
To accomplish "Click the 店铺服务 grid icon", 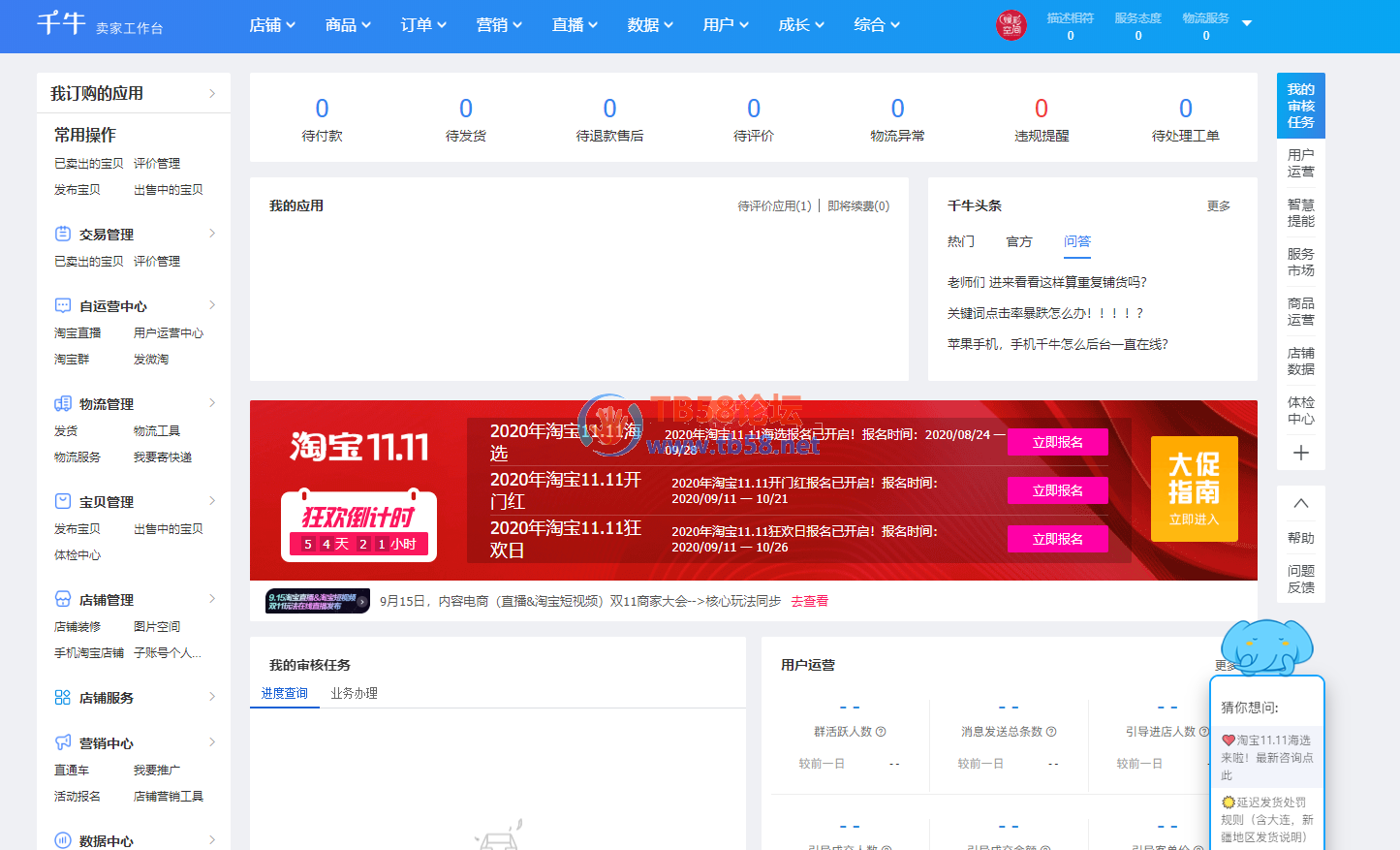I will [x=63, y=697].
